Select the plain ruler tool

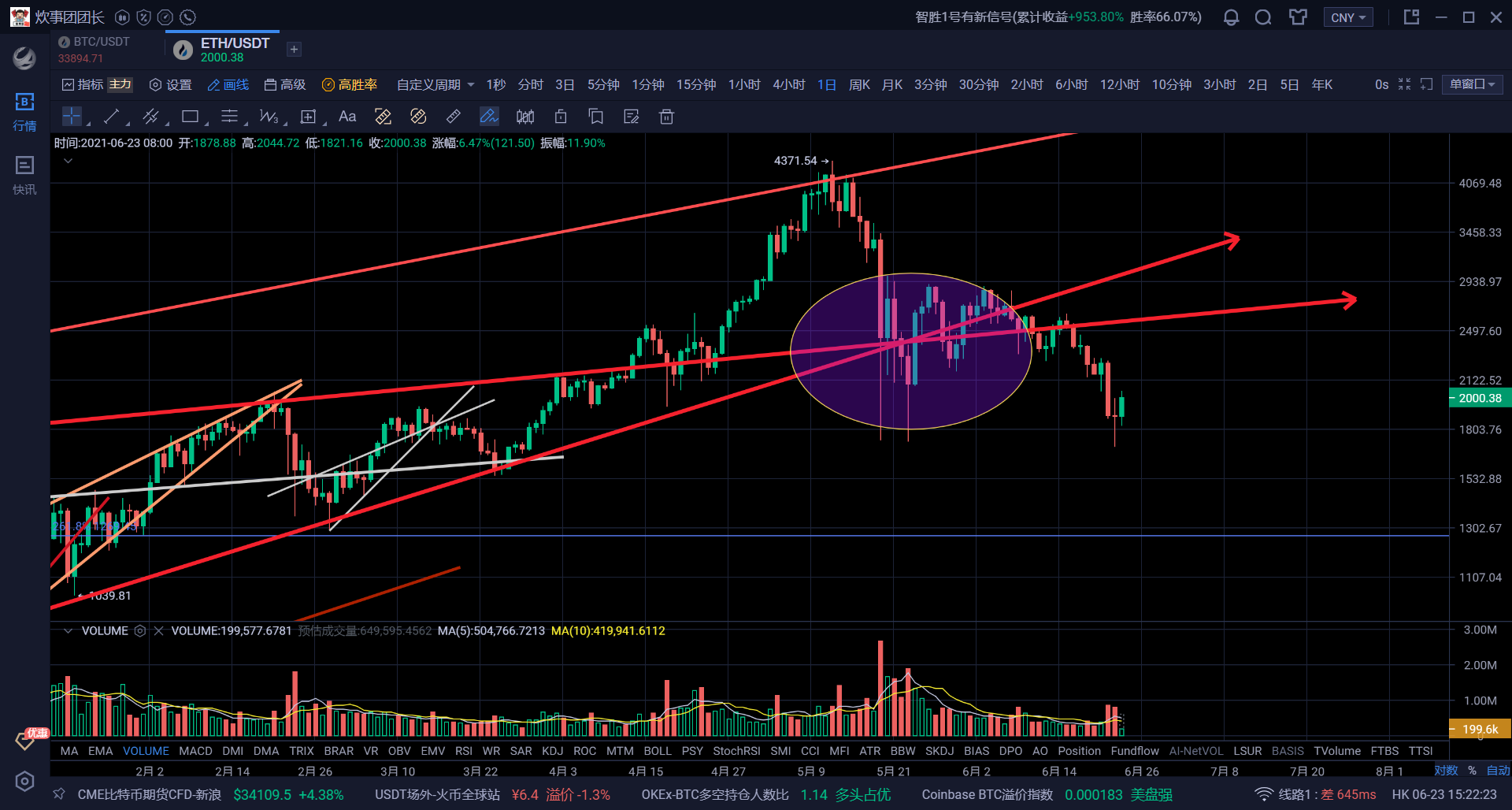coord(454,117)
